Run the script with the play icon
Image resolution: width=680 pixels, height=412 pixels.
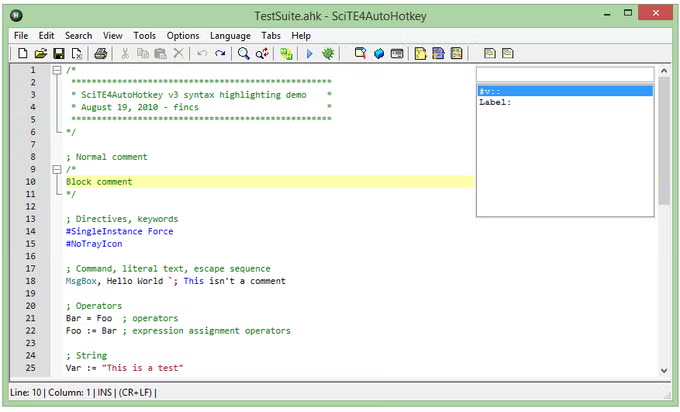coord(309,53)
